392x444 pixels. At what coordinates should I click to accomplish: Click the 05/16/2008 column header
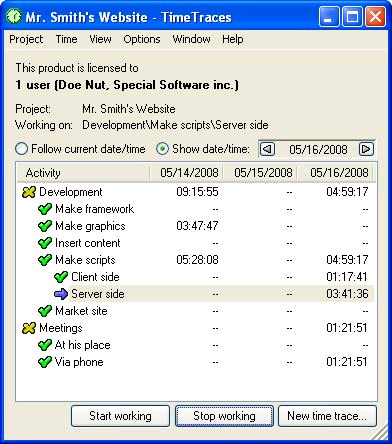336,173
